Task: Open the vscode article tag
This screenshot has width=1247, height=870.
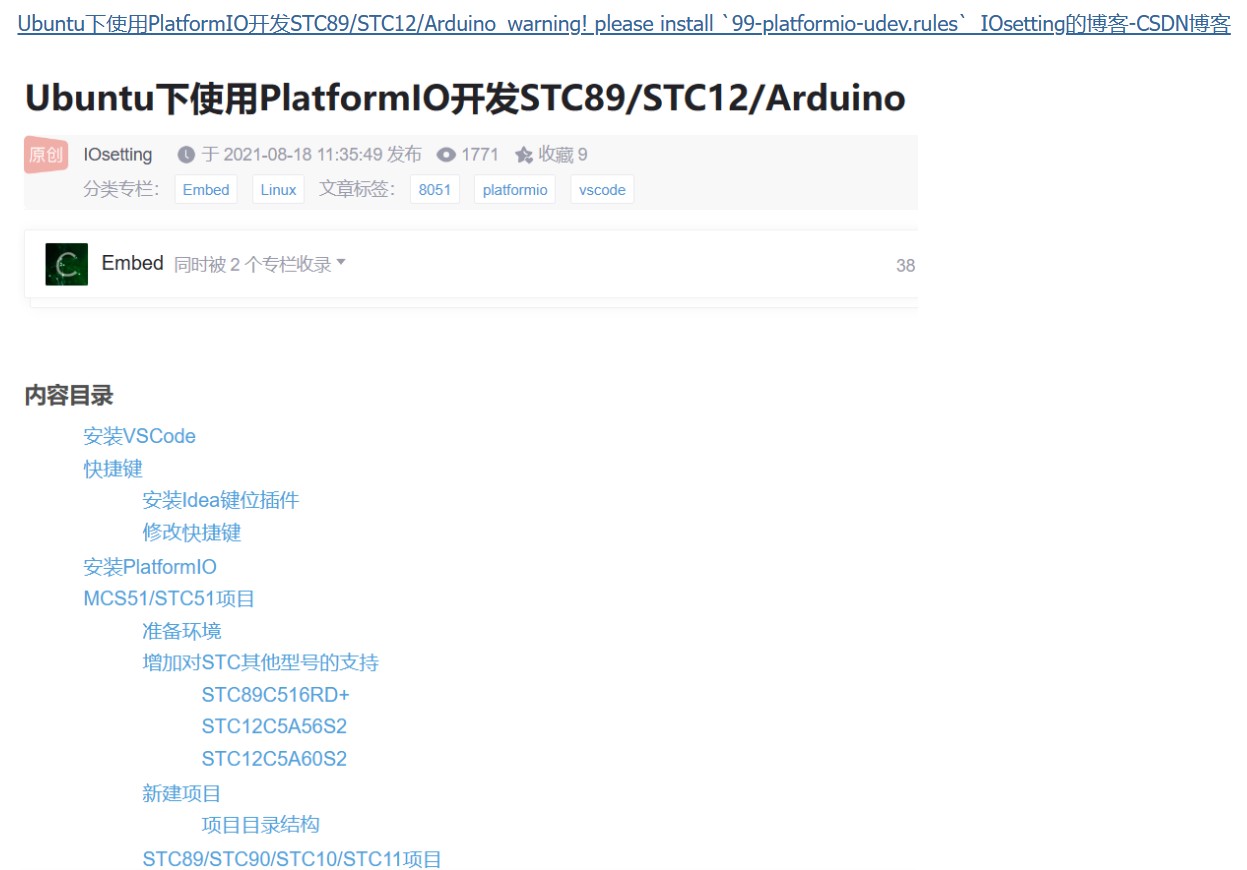Action: click(601, 189)
